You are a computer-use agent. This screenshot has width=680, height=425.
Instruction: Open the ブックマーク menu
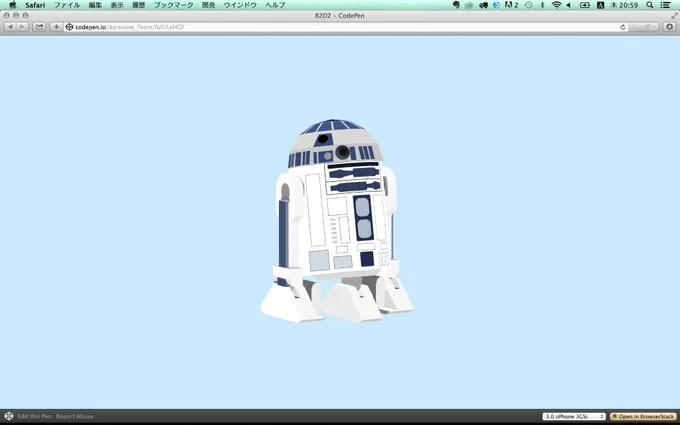(x=173, y=5)
